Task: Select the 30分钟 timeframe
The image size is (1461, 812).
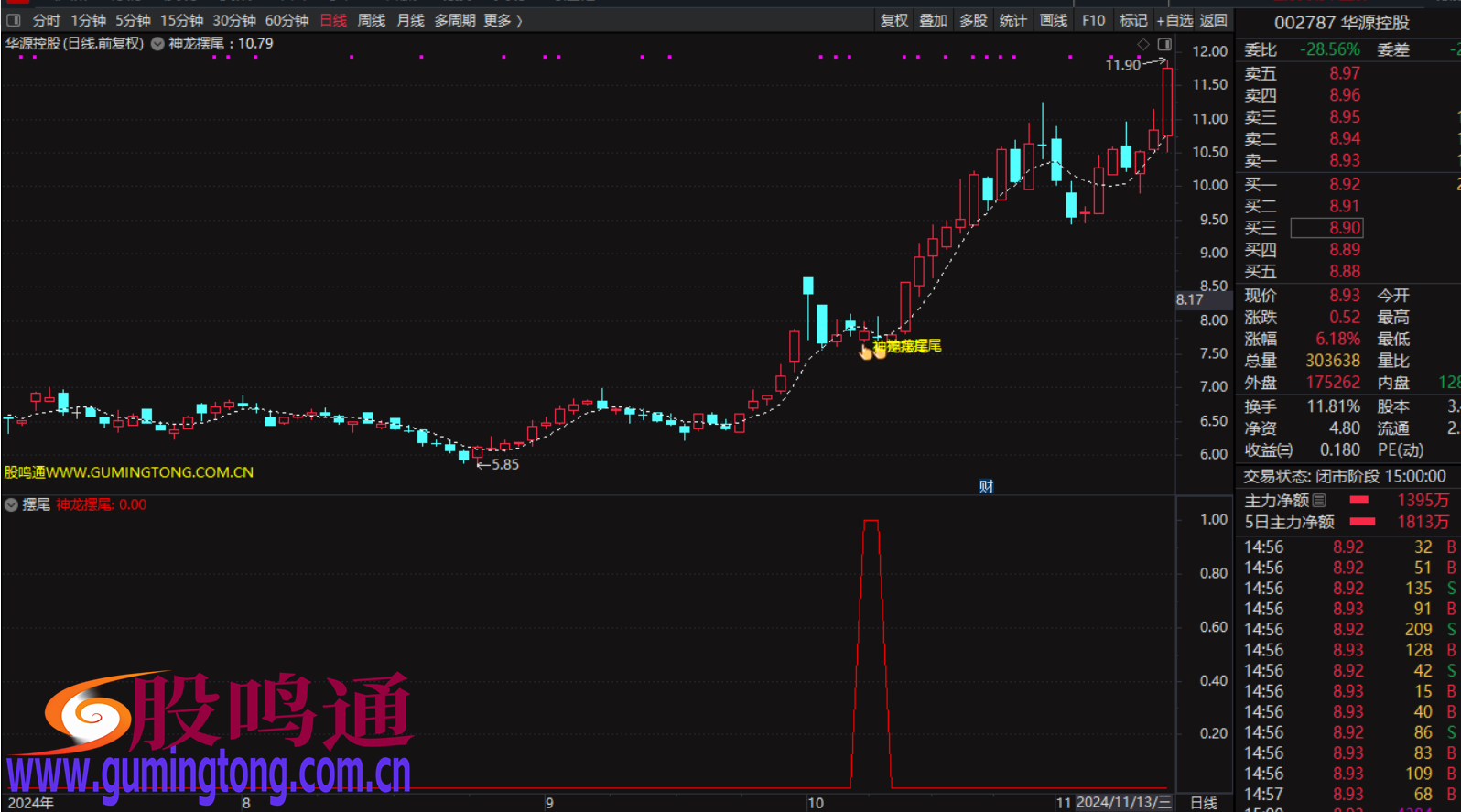Action: pos(234,20)
